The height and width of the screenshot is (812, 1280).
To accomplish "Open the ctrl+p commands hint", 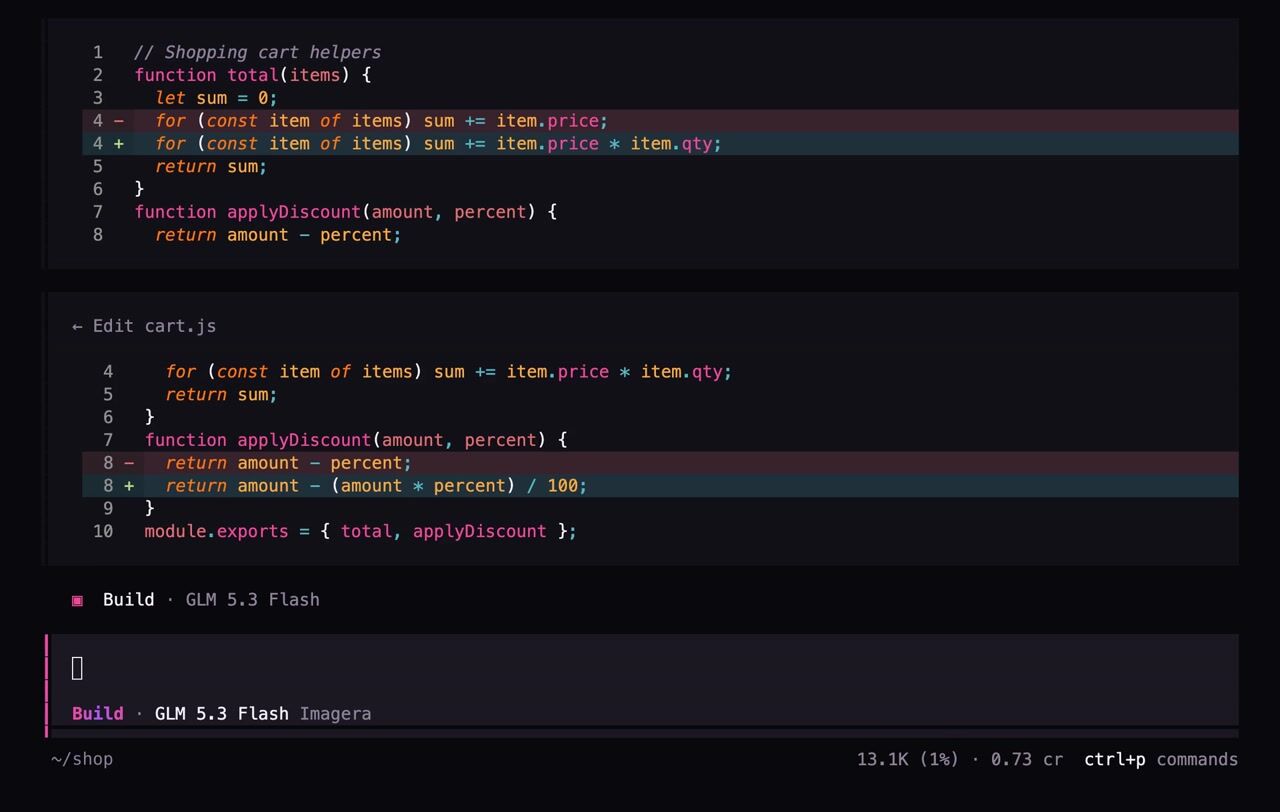I will [x=1161, y=759].
